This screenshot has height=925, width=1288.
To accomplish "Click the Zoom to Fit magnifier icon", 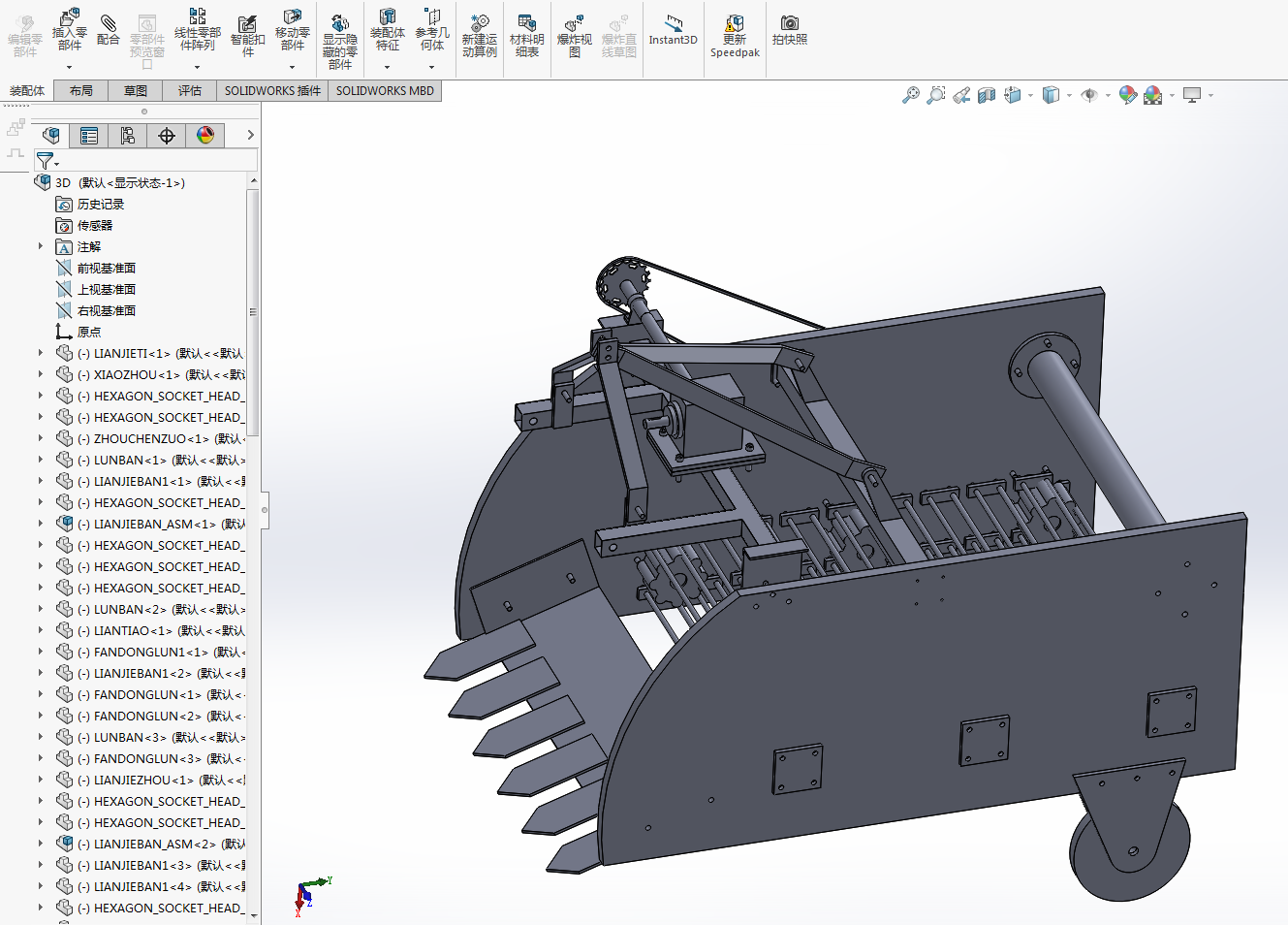I will point(910,95).
